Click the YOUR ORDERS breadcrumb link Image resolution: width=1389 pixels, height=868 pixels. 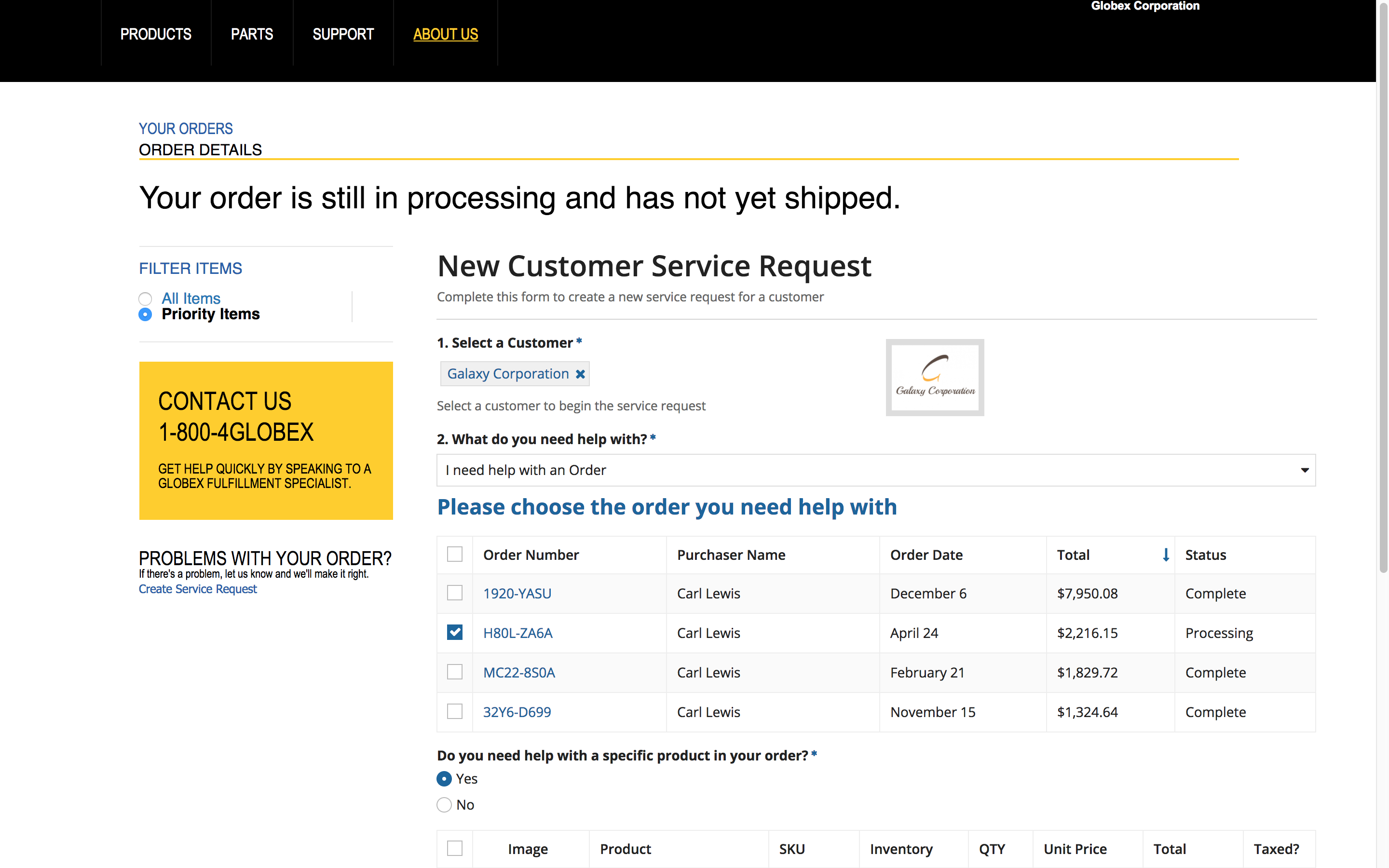click(x=185, y=128)
